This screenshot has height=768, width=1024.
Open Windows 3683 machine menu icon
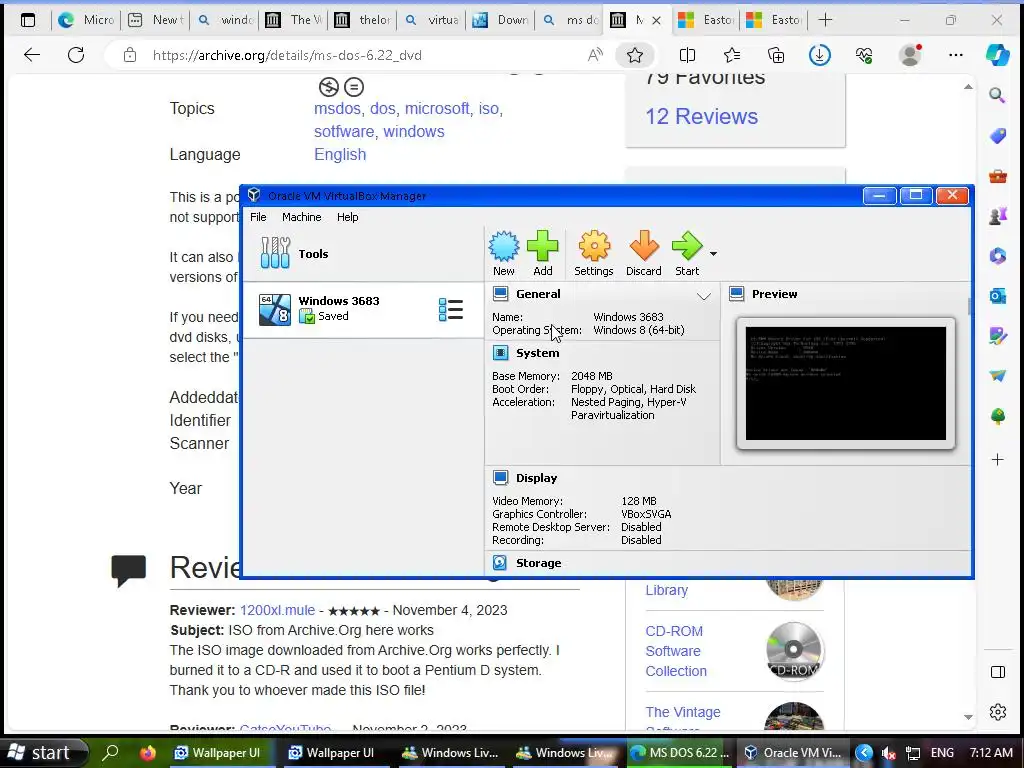tap(451, 310)
